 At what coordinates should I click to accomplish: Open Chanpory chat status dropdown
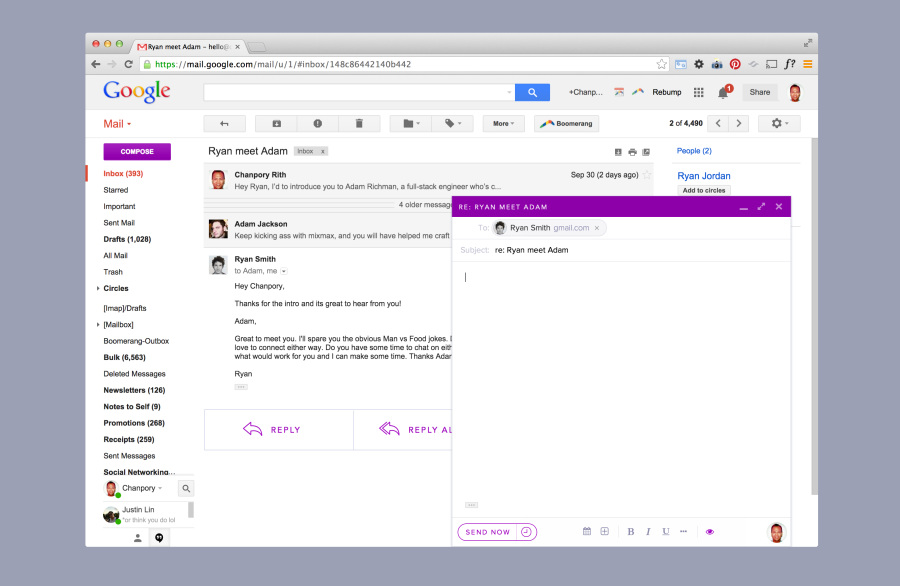(x=160, y=488)
